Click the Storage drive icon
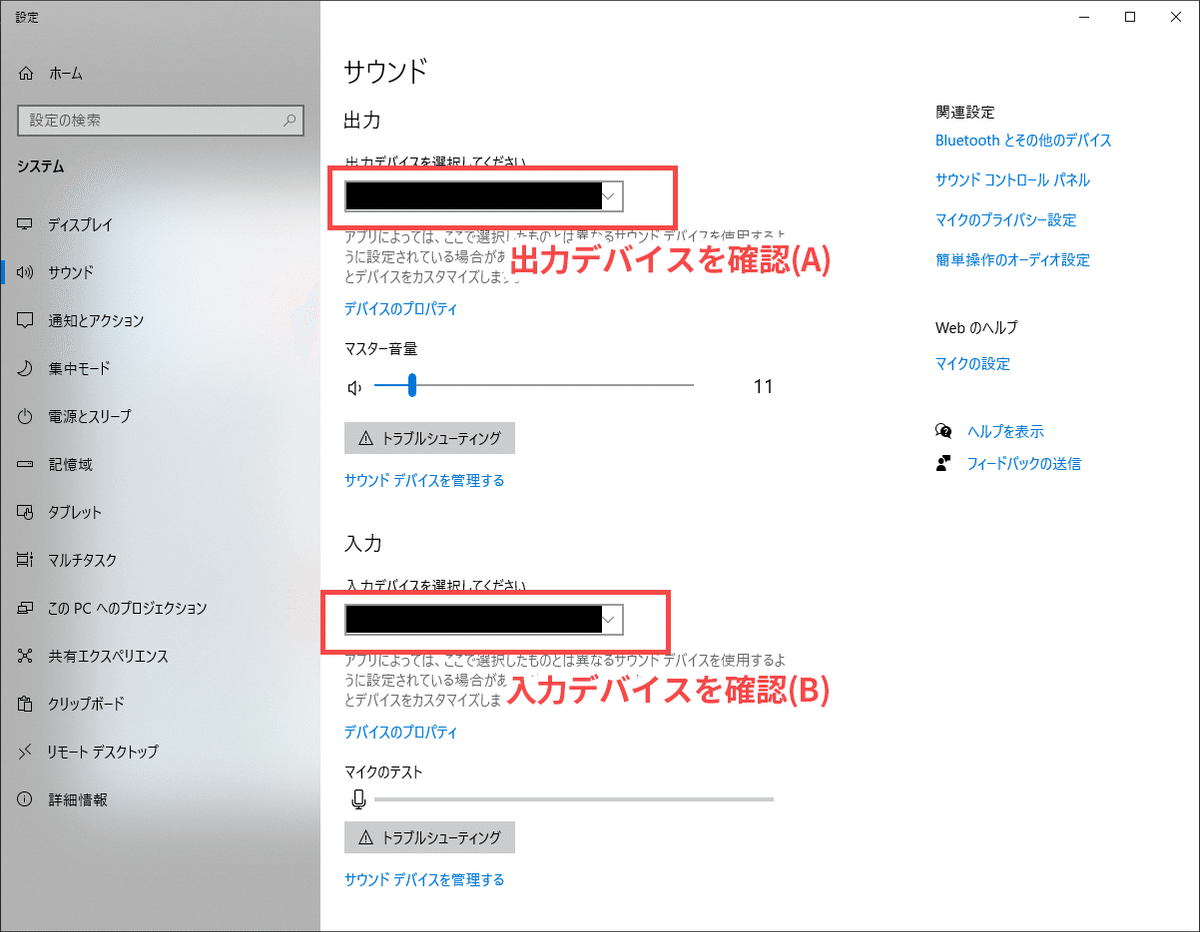This screenshot has width=1200, height=932. (26, 464)
